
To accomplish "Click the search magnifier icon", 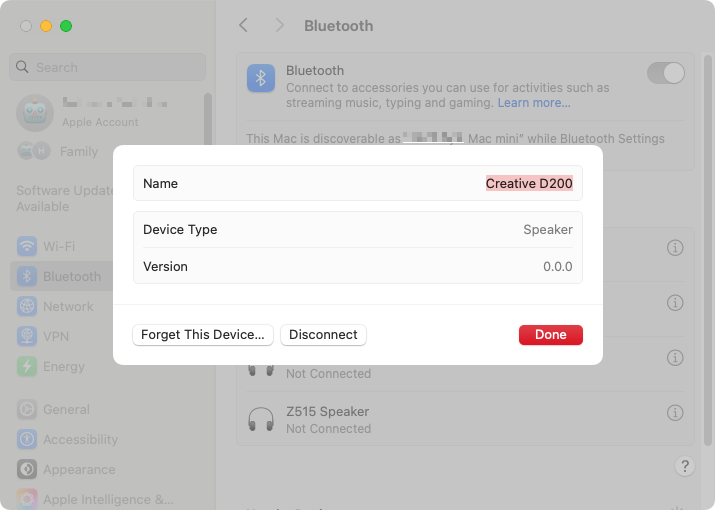I will [x=22, y=67].
